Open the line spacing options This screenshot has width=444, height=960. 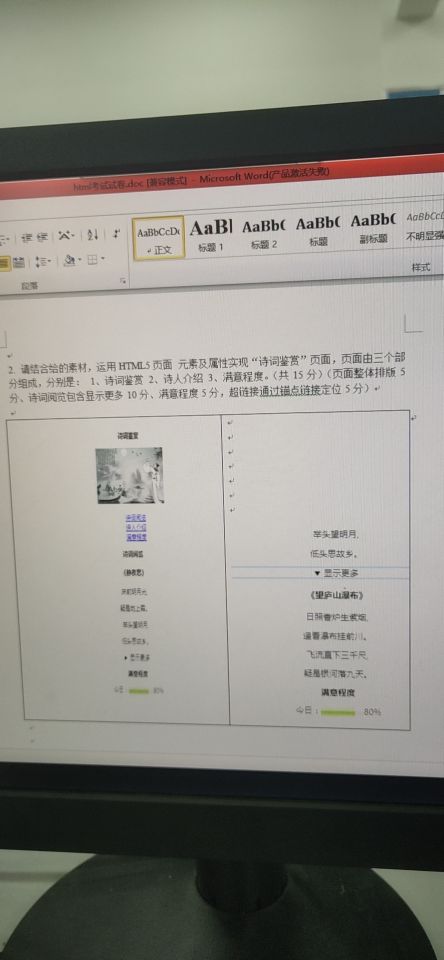click(x=43, y=262)
